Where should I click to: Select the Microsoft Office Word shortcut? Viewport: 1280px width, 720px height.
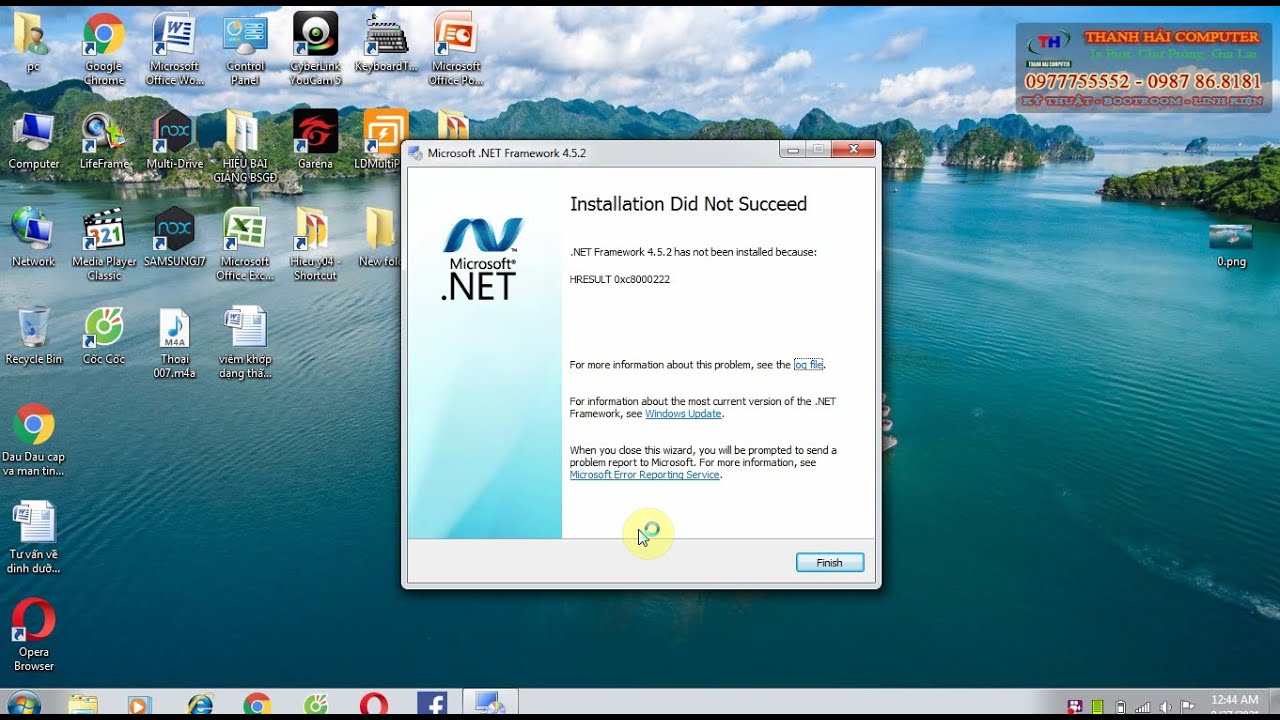[174, 50]
